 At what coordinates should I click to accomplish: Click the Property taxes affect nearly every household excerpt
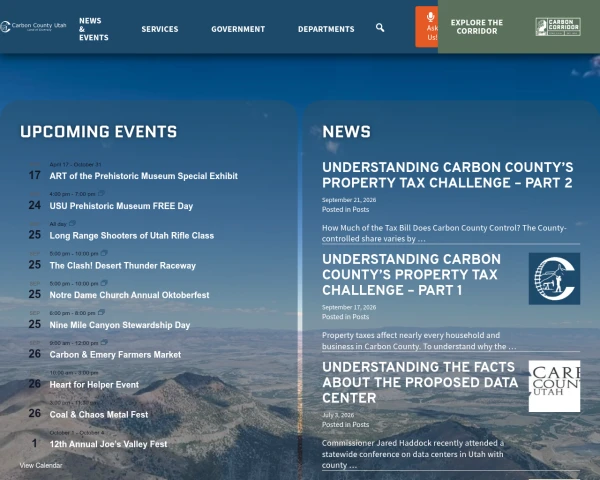click(419, 341)
